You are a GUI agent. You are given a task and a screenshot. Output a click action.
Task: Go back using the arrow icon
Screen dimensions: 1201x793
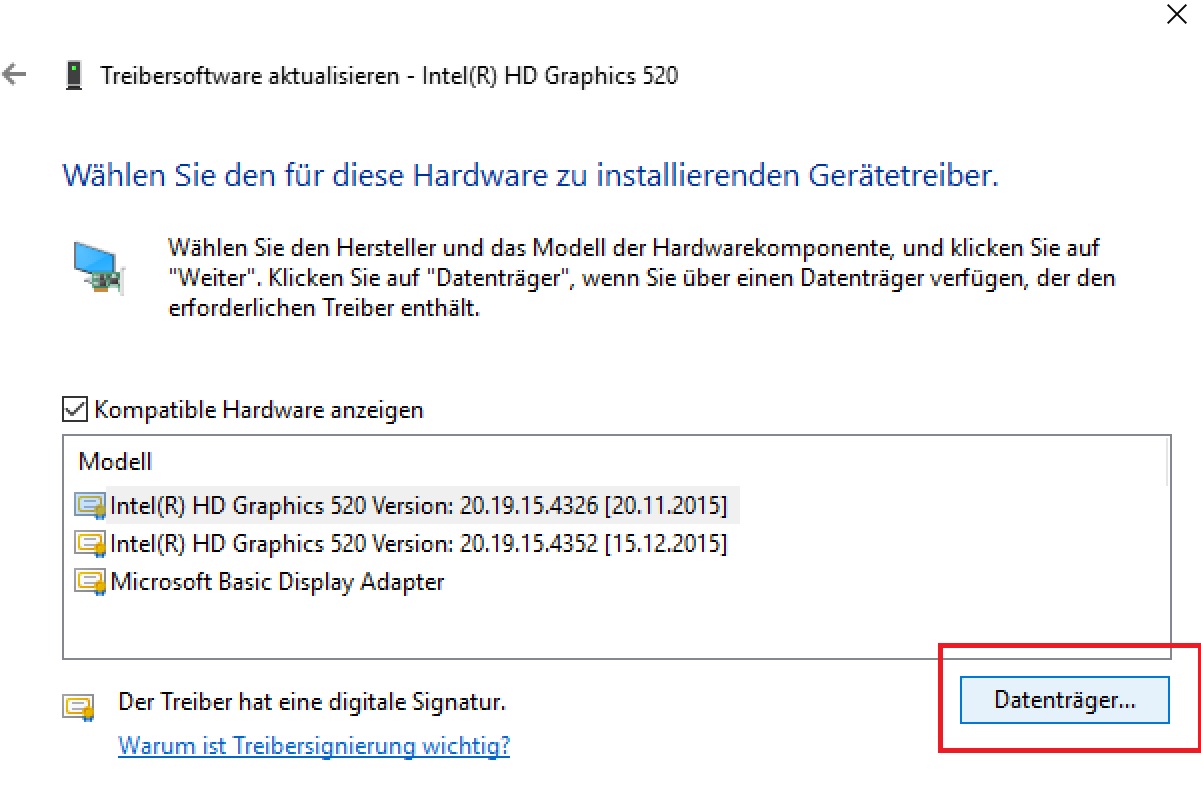(x=15, y=75)
